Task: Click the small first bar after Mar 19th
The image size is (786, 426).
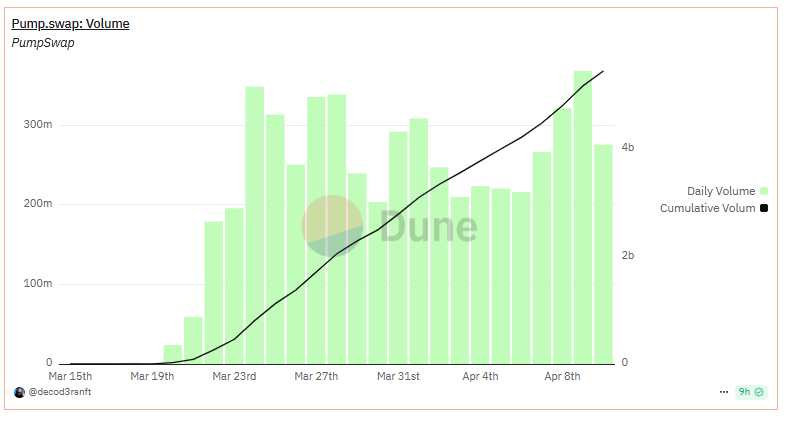Action: coord(173,354)
